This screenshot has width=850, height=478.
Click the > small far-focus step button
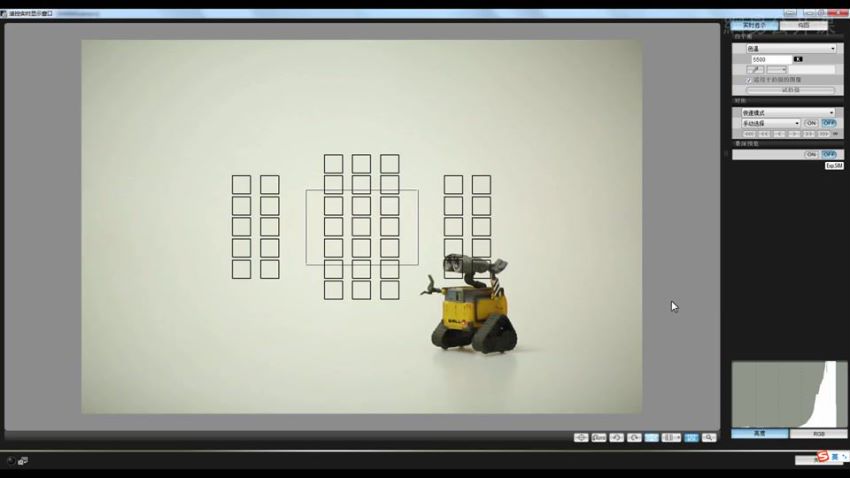(x=794, y=134)
